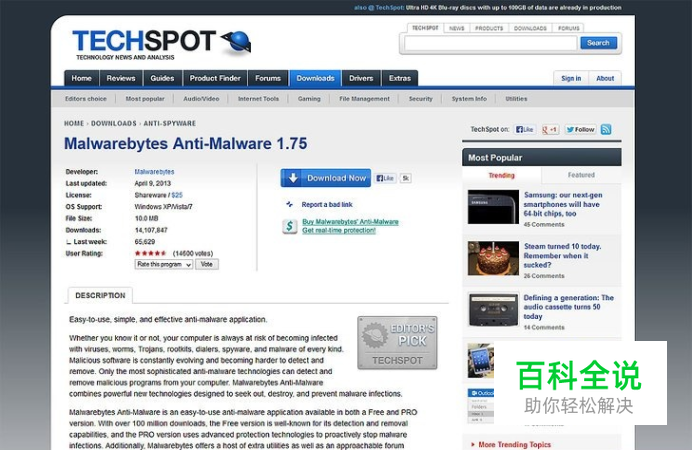692x450 pixels.
Task: Select the PRODUCTS search tab
Action: pos(489,28)
